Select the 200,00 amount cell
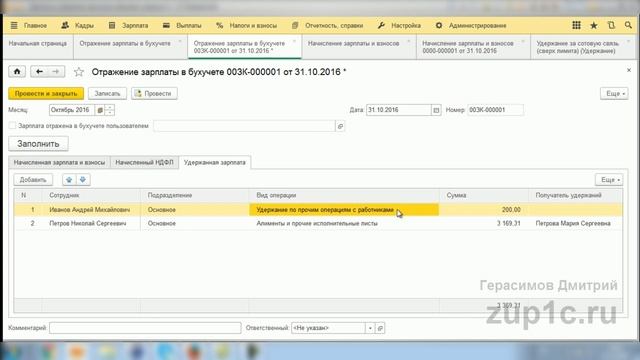 [484, 210]
